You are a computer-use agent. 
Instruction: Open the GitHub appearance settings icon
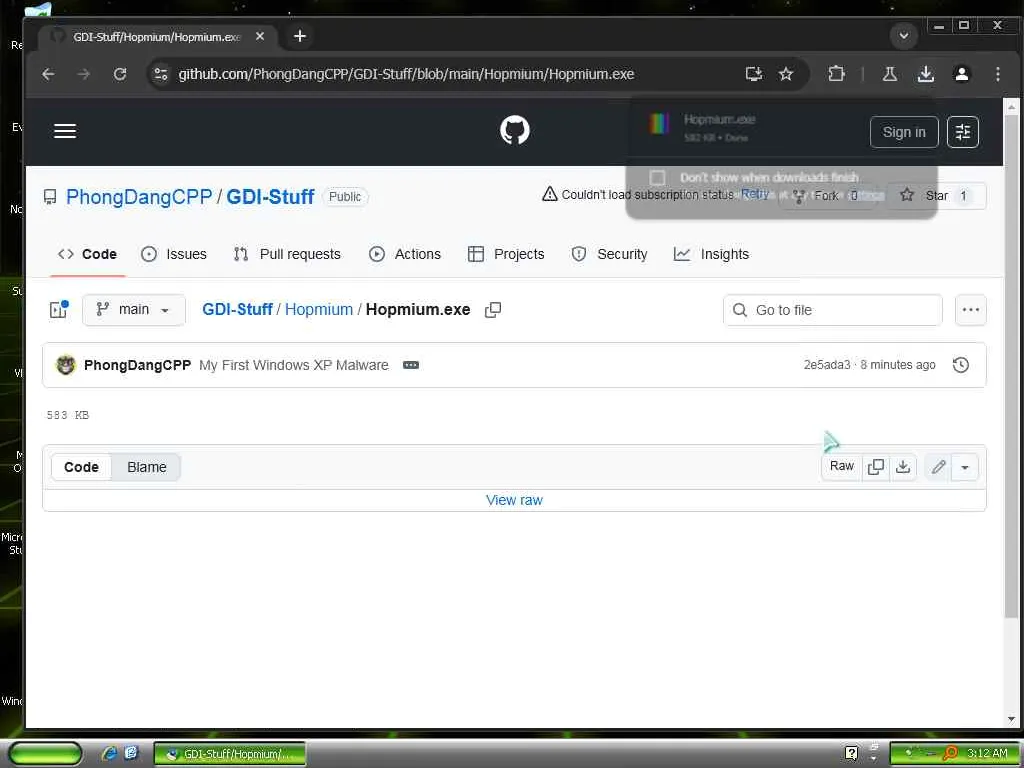point(963,132)
